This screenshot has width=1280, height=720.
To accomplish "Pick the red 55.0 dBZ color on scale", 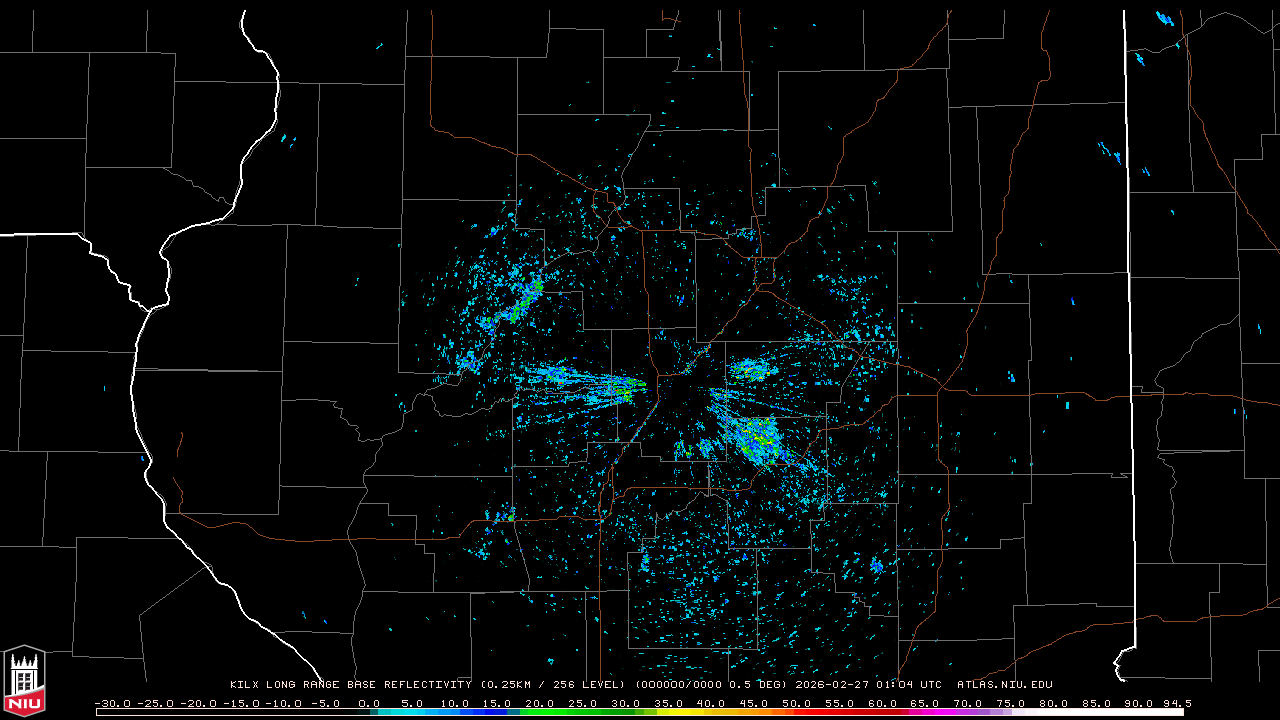I will pyautogui.click(x=840, y=712).
